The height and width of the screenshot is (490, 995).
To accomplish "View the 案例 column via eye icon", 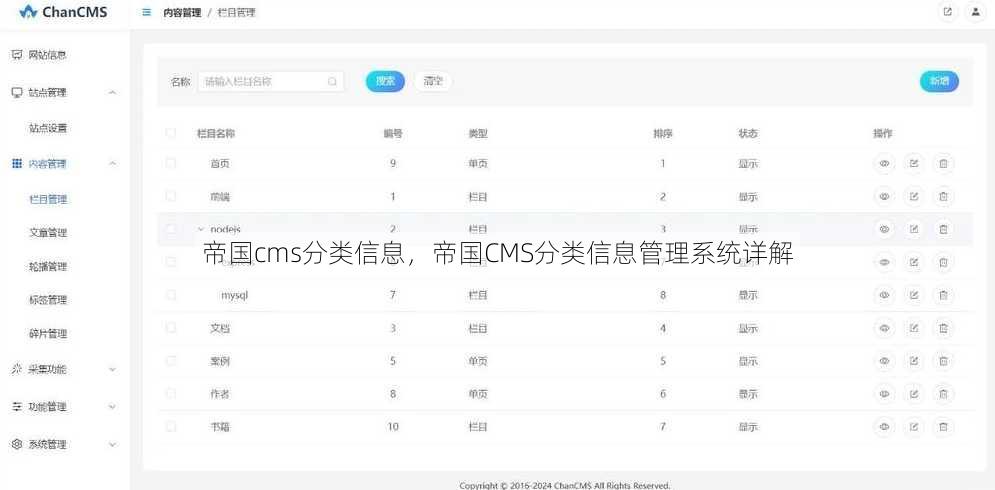I will [x=884, y=361].
